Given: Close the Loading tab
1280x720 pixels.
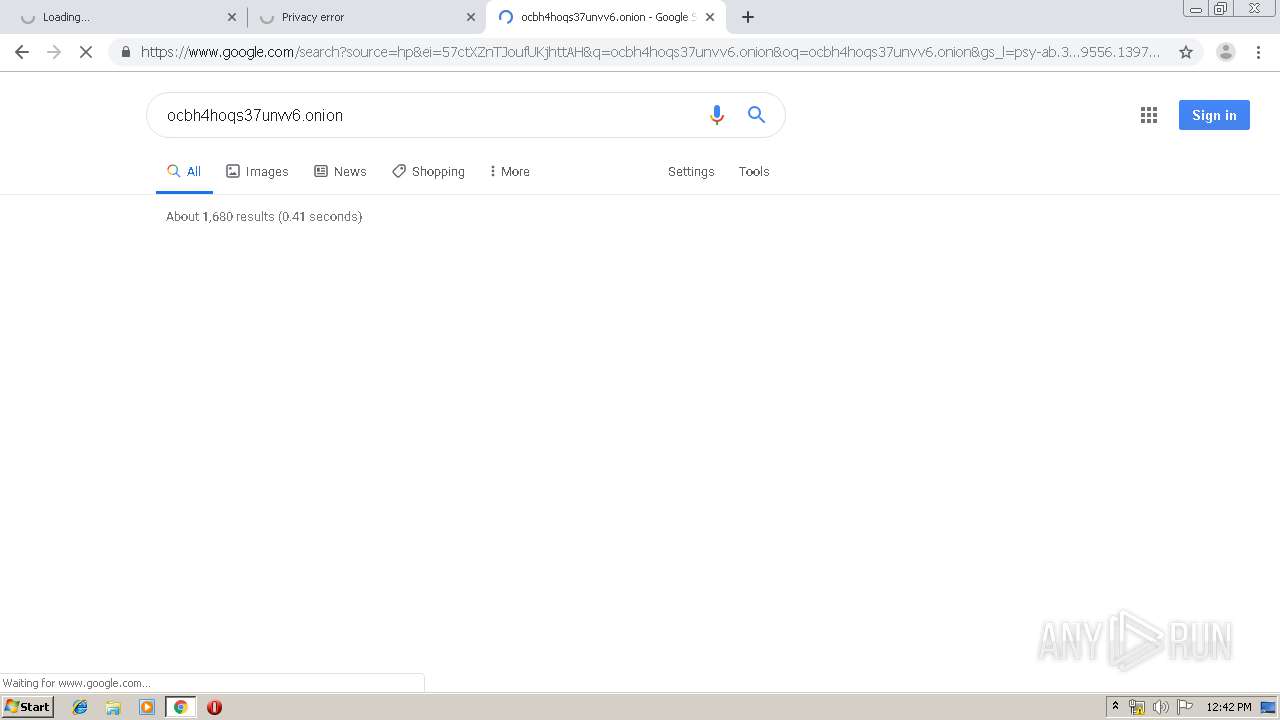Looking at the screenshot, I should click(x=232, y=17).
